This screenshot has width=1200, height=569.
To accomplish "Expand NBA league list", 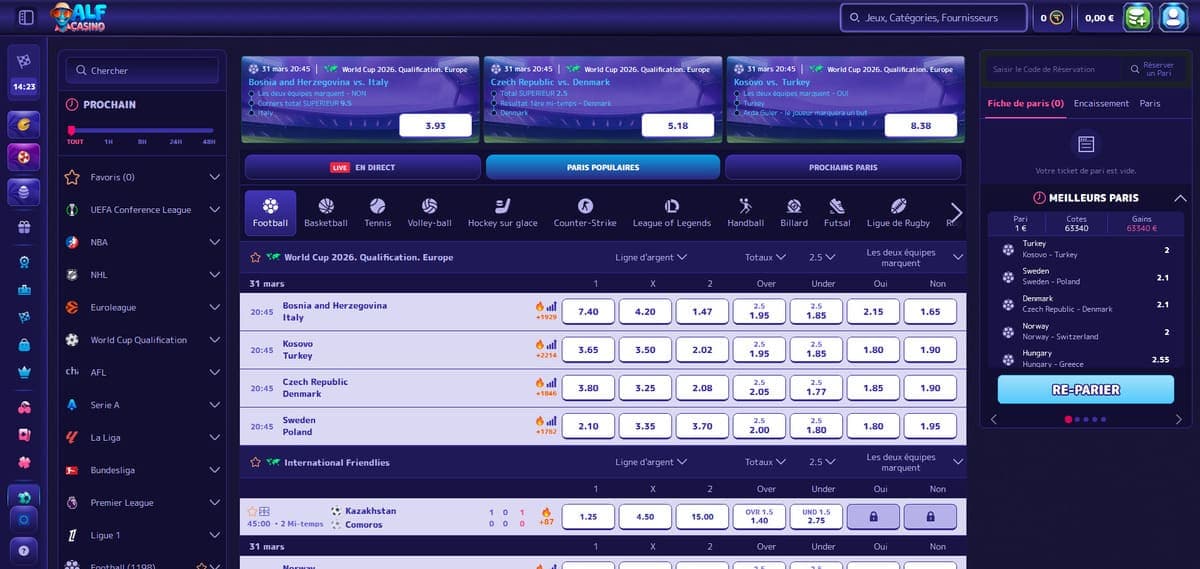I will pos(214,242).
